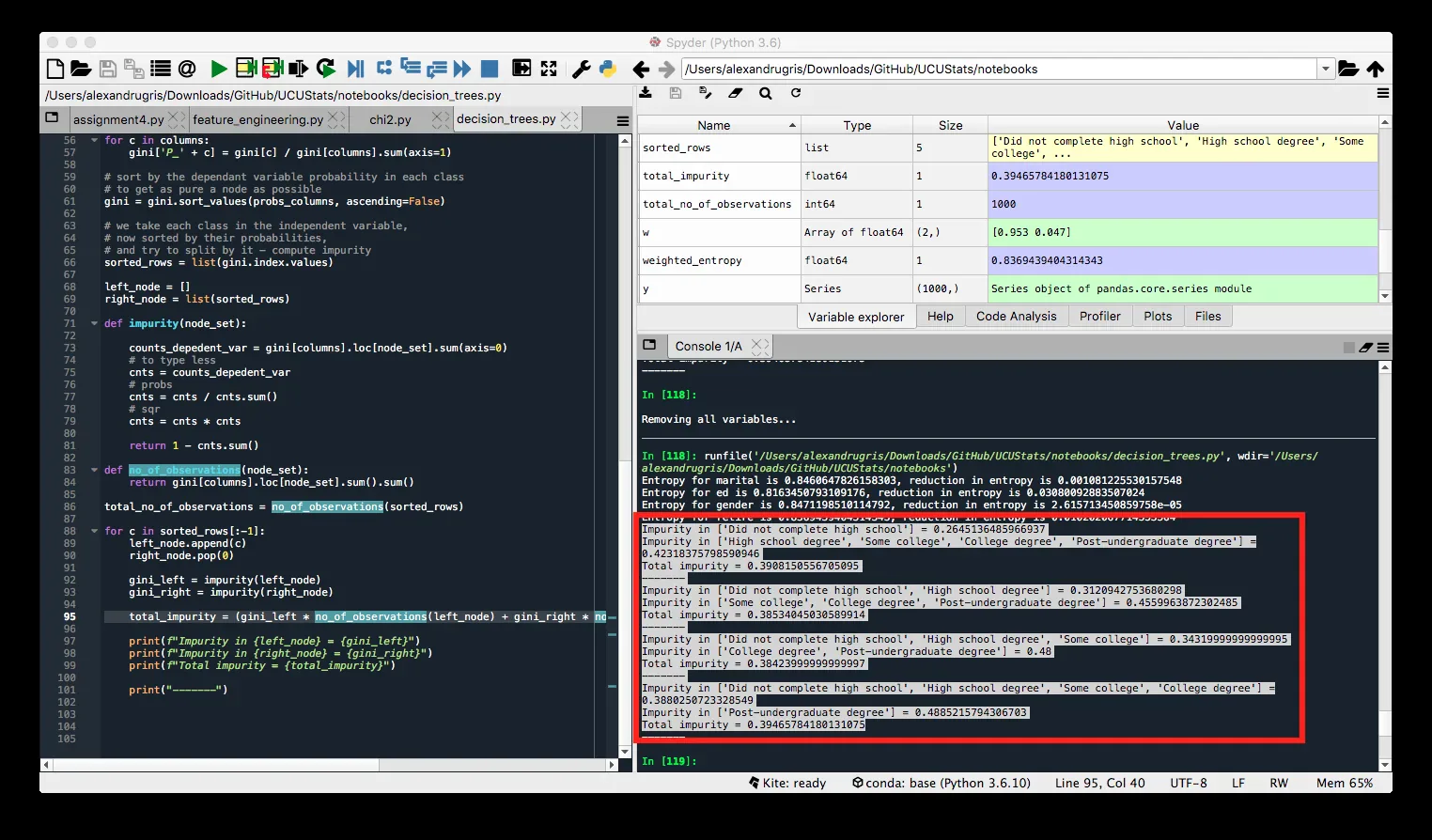Open the @ symbol finder
Viewport: 1432px width, 840px height.
(187, 69)
